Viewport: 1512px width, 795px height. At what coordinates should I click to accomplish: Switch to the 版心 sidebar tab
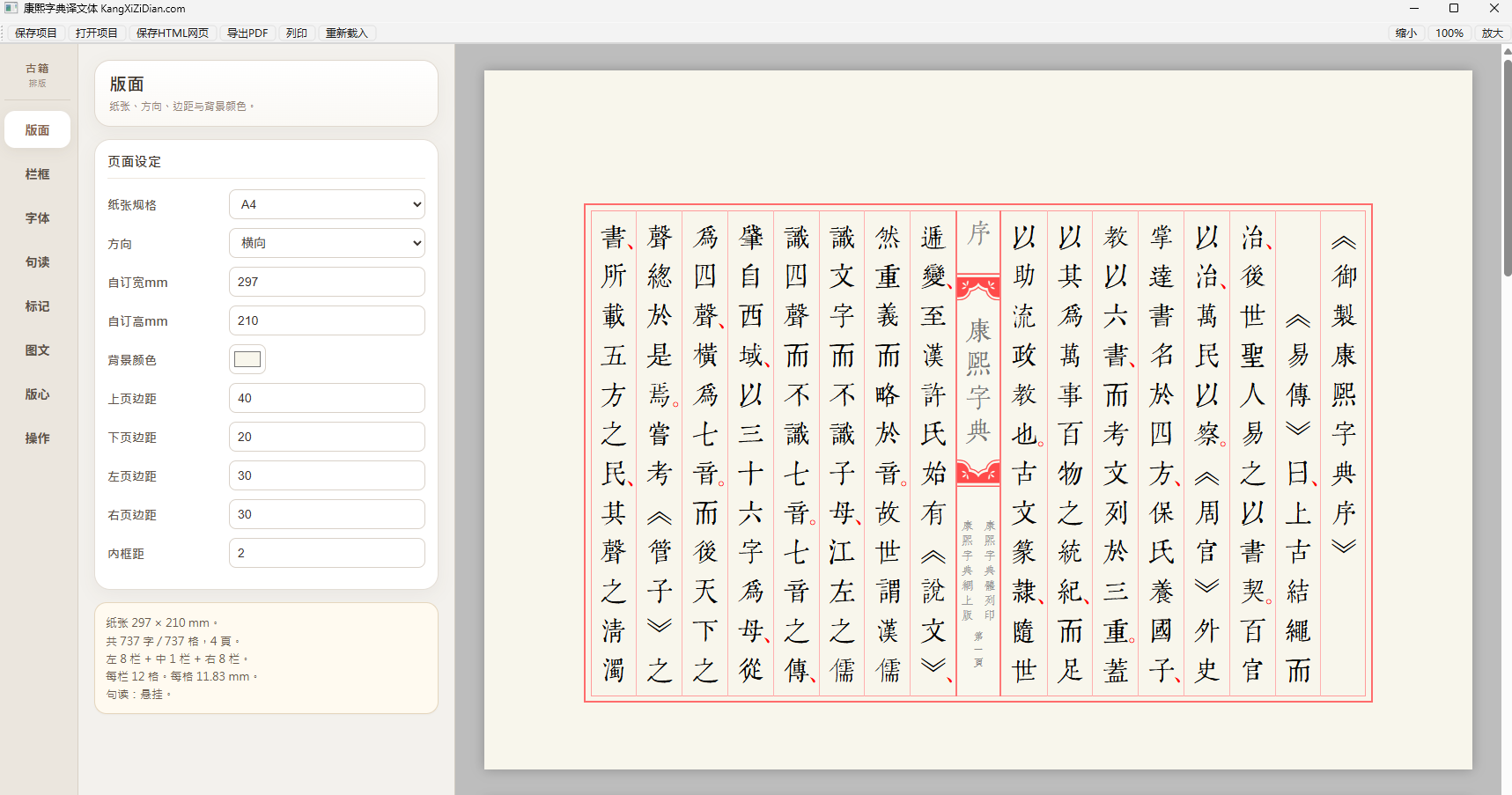37,394
